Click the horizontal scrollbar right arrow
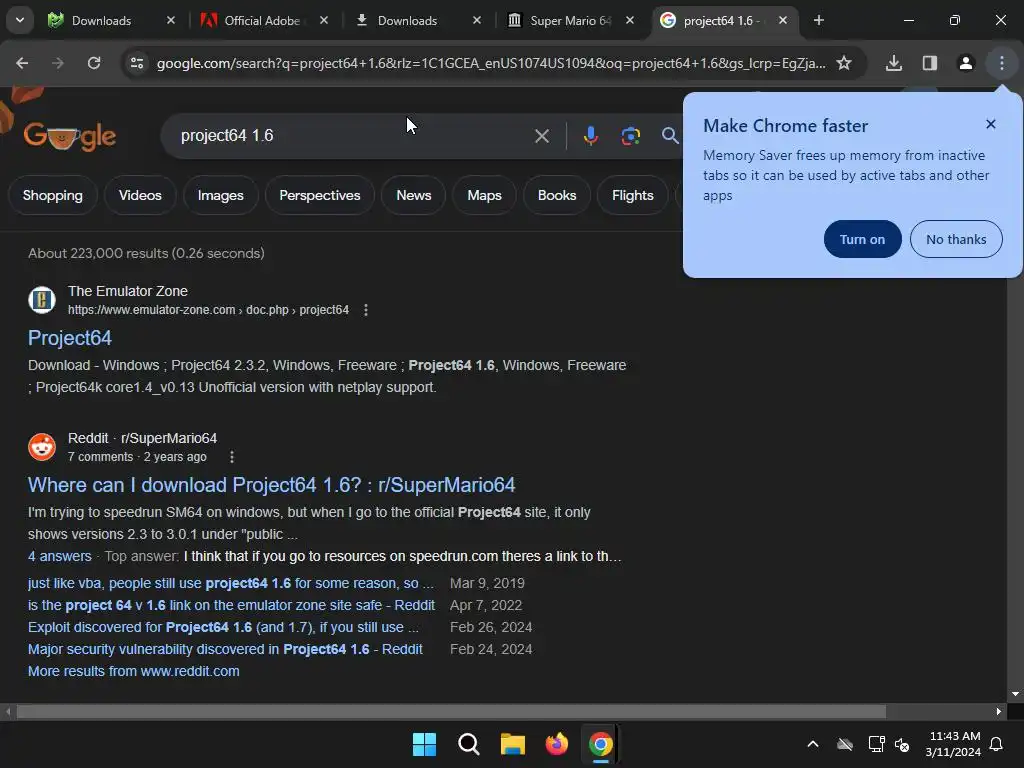The image size is (1024, 768). tap(999, 711)
